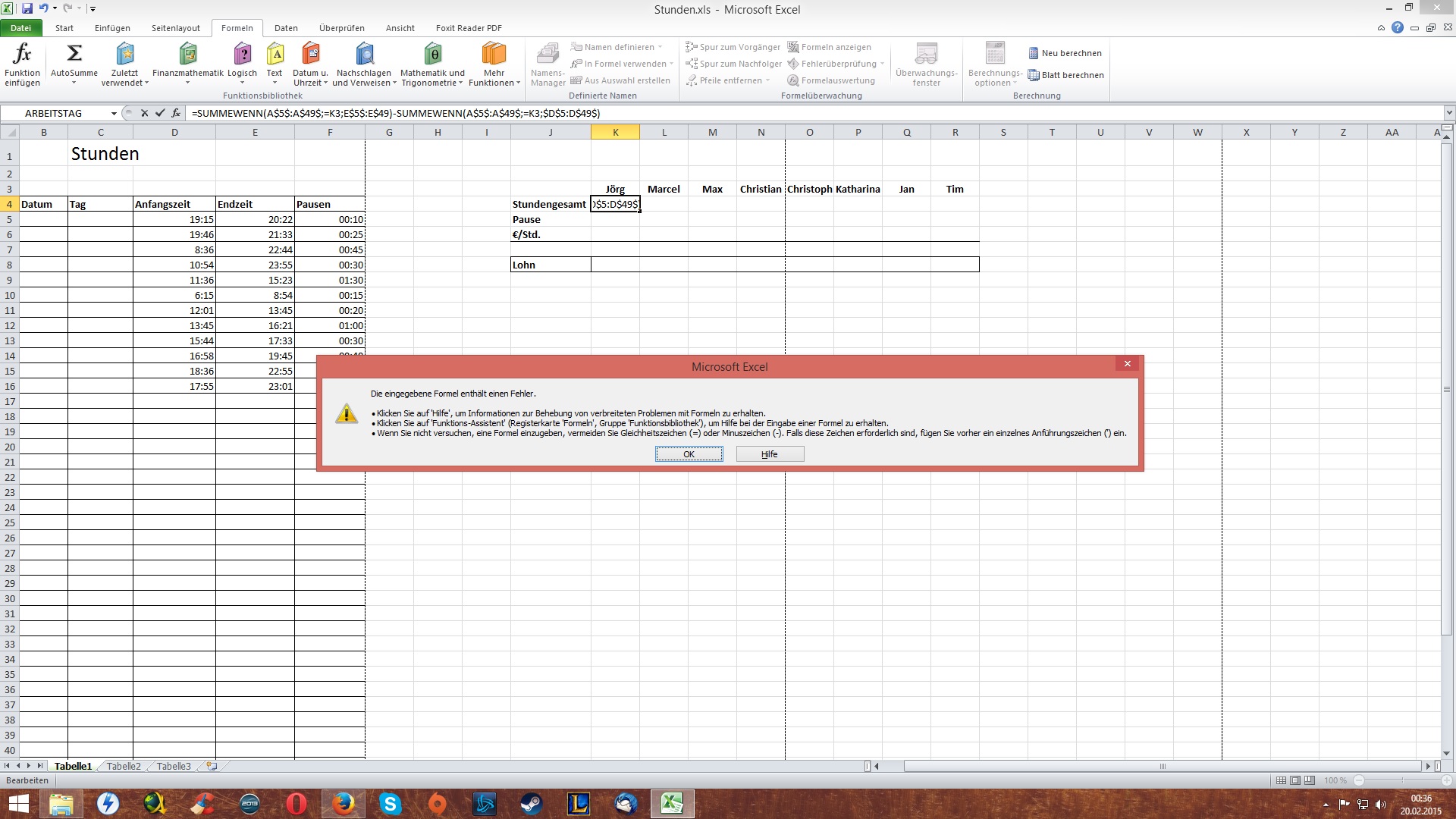
Task: Click the Funktion einfügen fx icon
Action: pyautogui.click(x=22, y=55)
